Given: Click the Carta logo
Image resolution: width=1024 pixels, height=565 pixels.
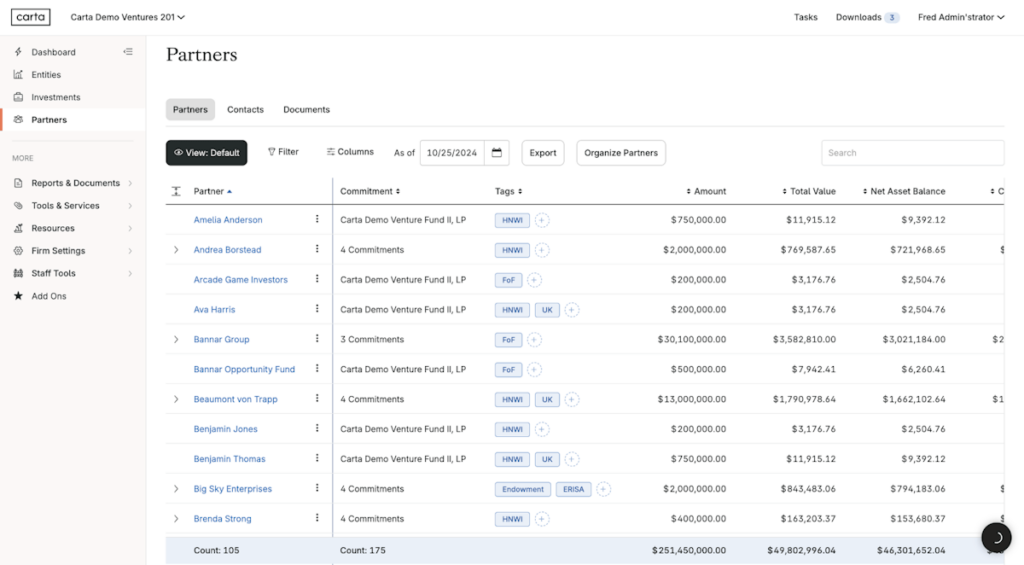Looking at the screenshot, I should [x=31, y=17].
